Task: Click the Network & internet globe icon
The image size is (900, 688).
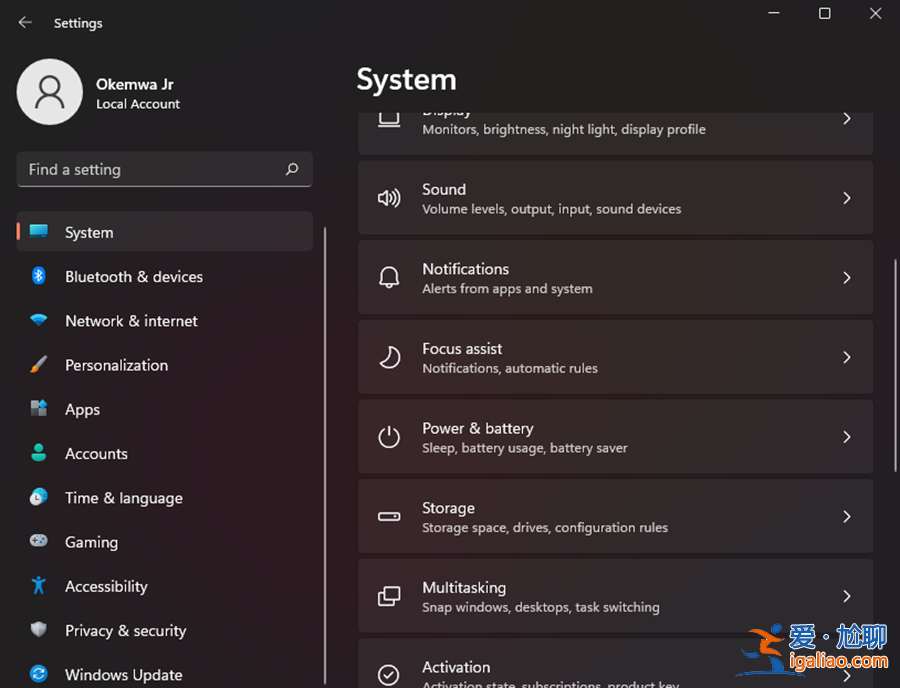Action: click(37, 320)
